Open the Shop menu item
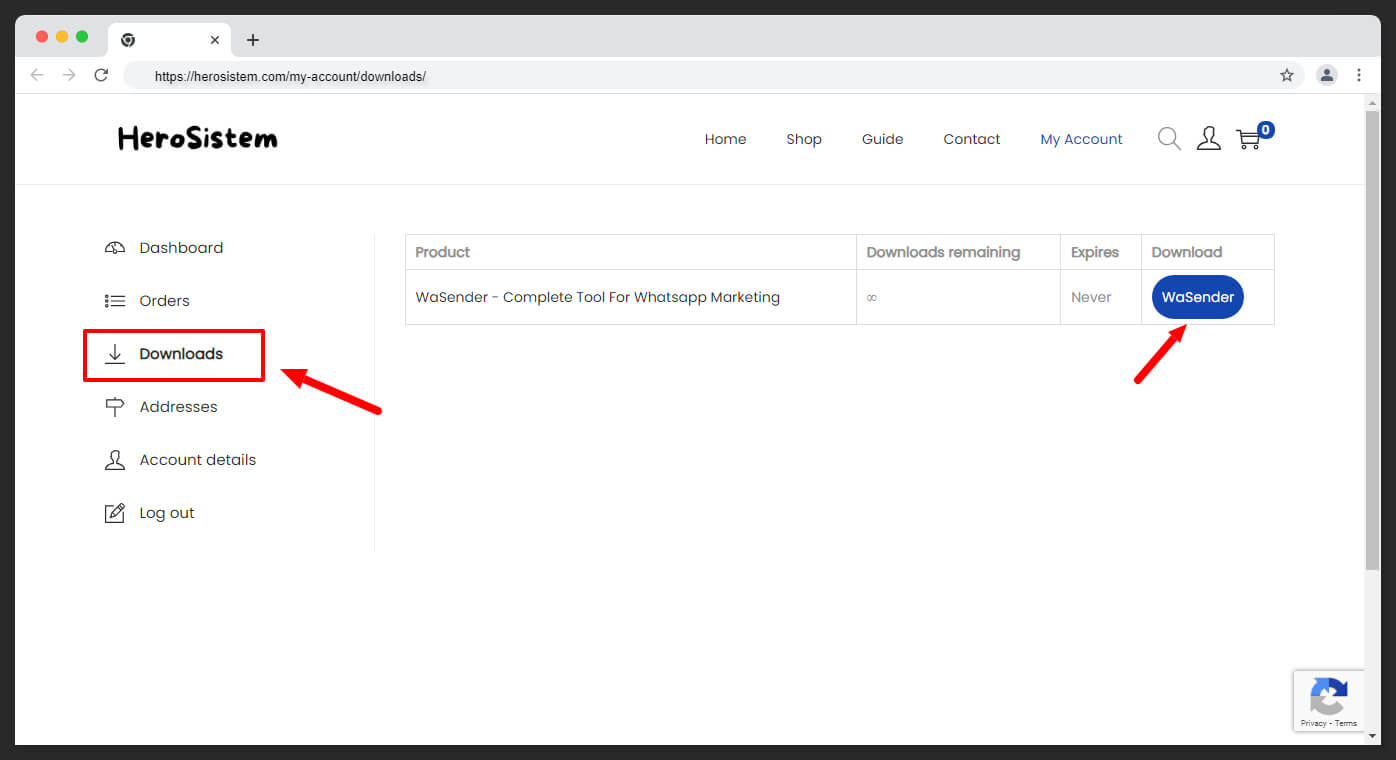 804,139
